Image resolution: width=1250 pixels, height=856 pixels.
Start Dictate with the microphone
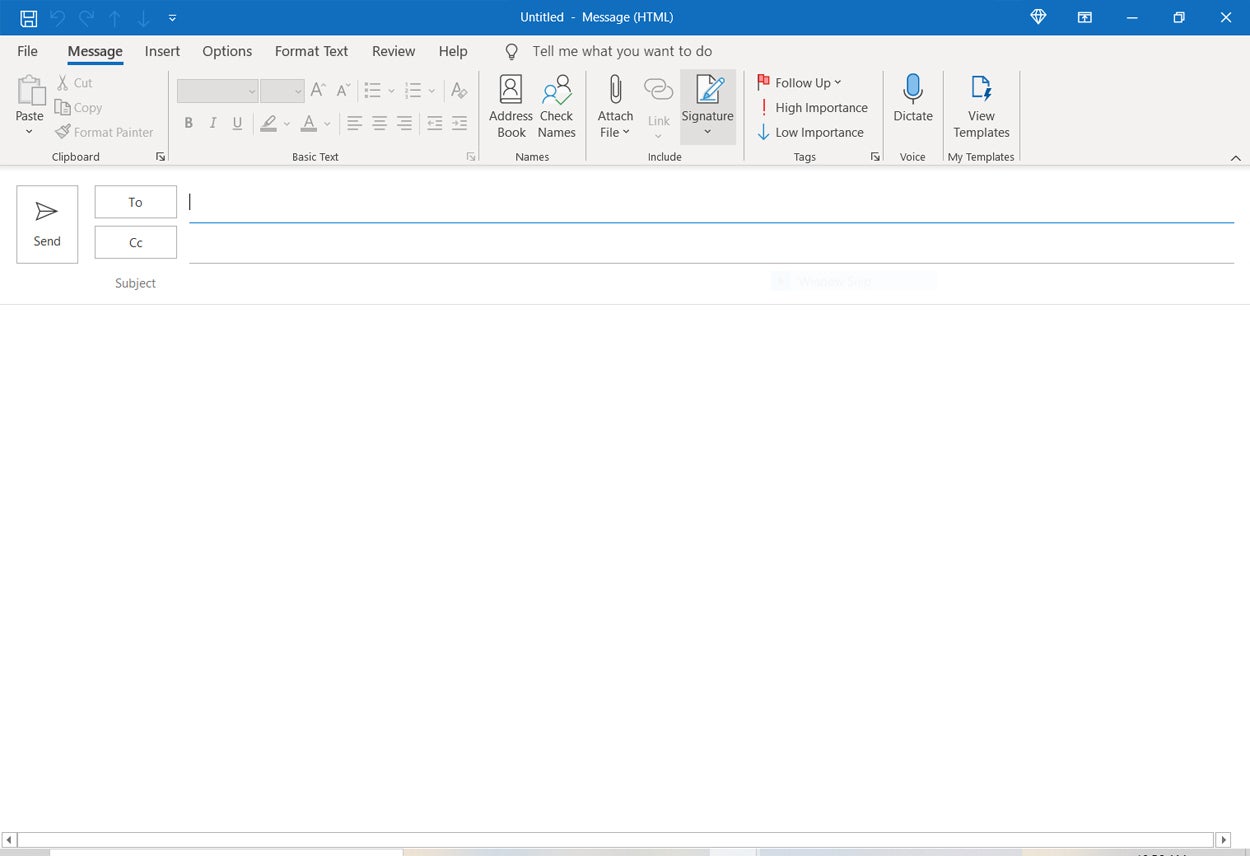(913, 98)
